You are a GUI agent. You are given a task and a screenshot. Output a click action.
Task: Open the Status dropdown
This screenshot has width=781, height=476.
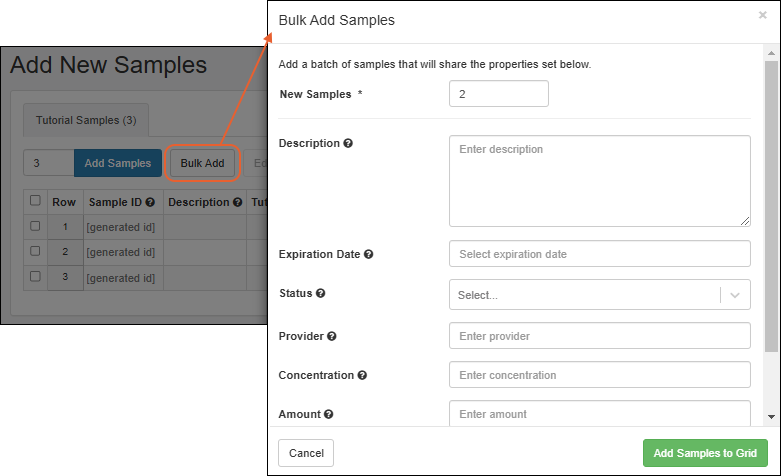coord(585,295)
